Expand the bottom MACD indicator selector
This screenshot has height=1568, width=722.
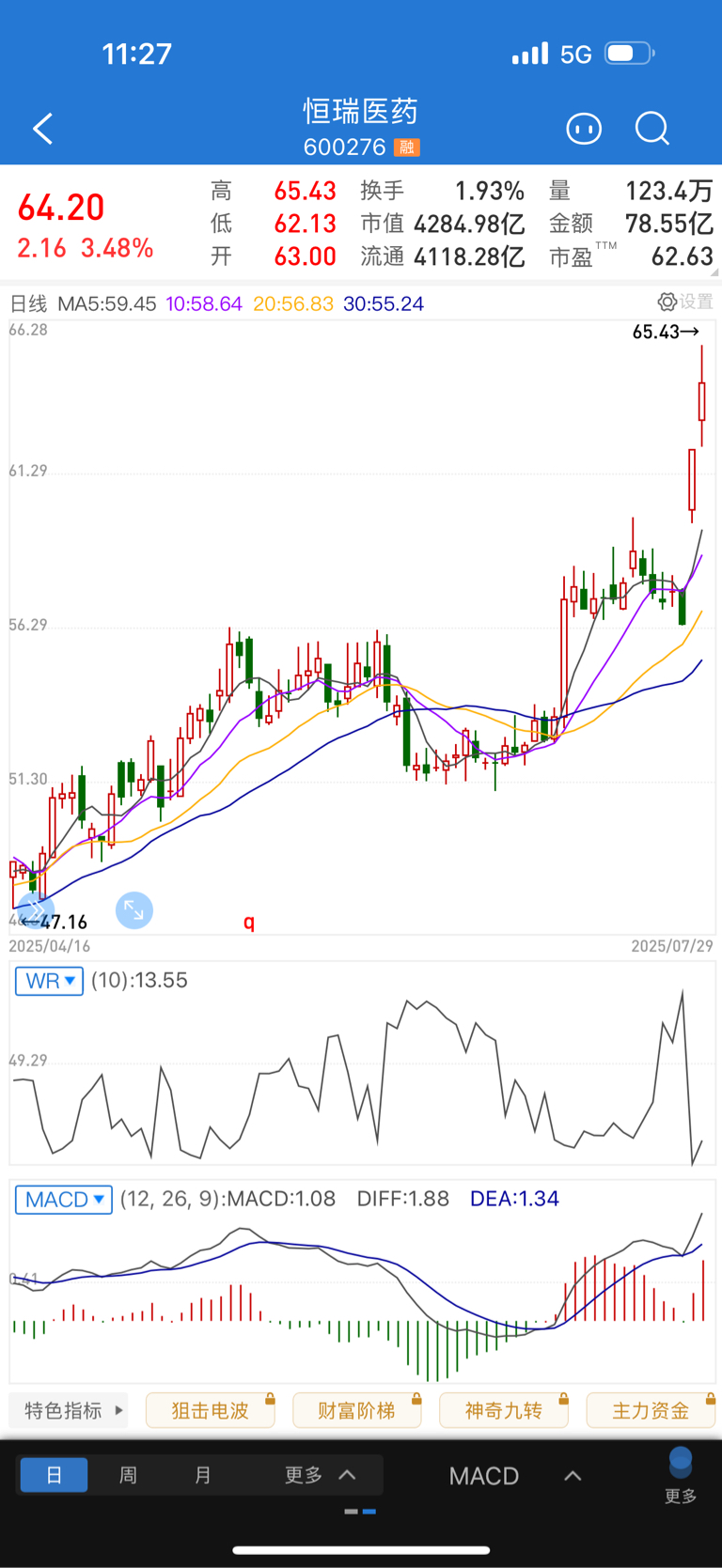(x=515, y=1476)
